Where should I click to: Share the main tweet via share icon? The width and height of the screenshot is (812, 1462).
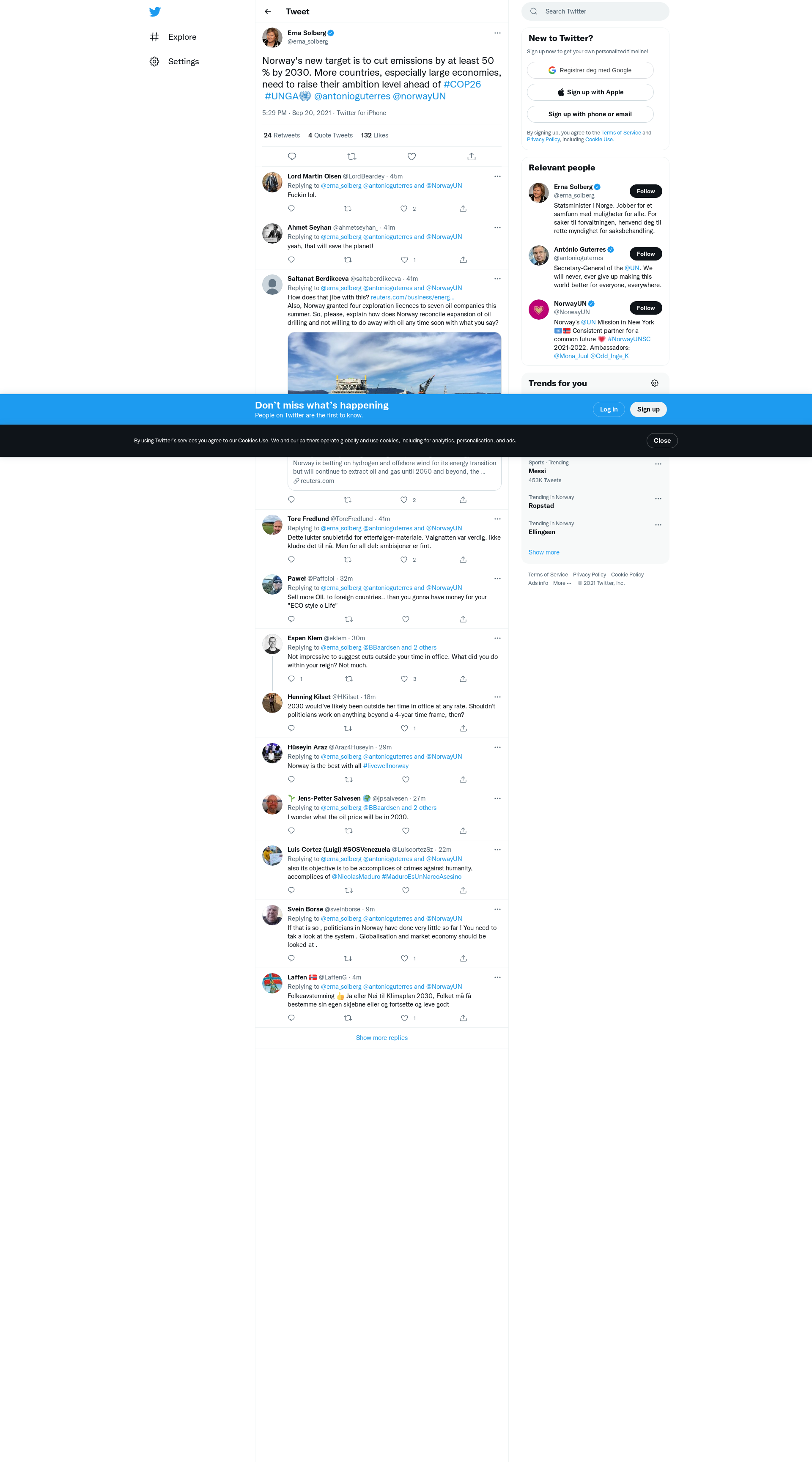pos(471,156)
